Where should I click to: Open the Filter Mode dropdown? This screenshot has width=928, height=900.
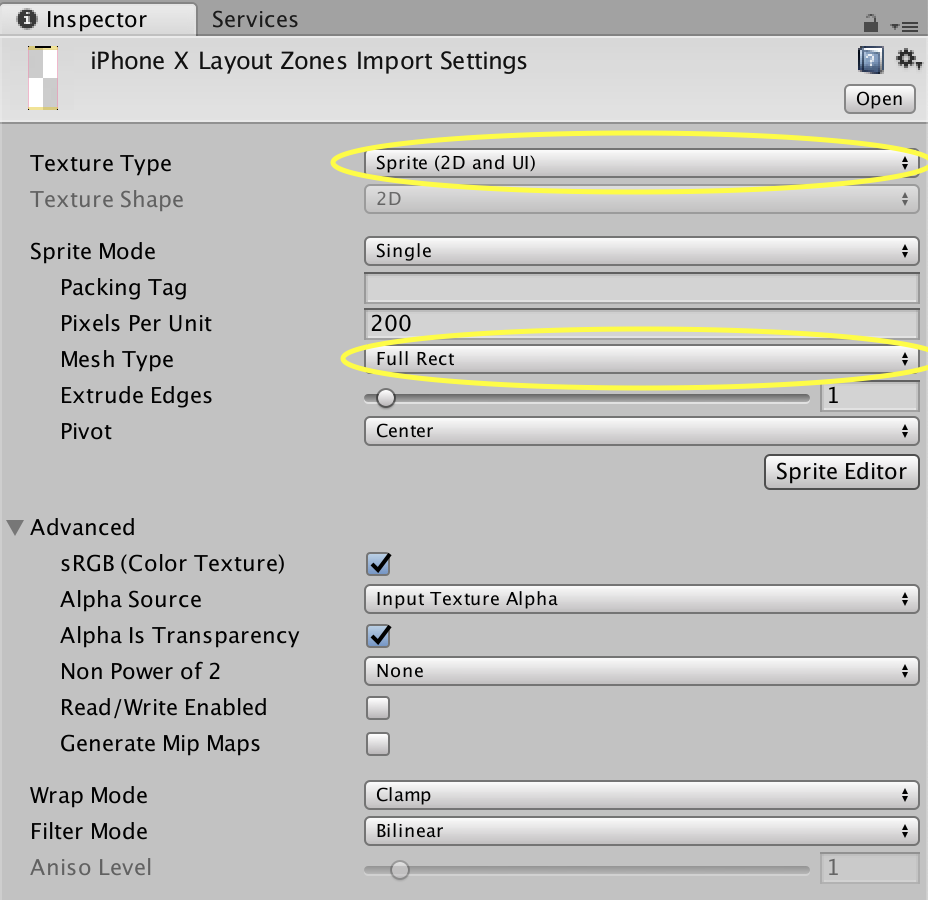tap(642, 831)
